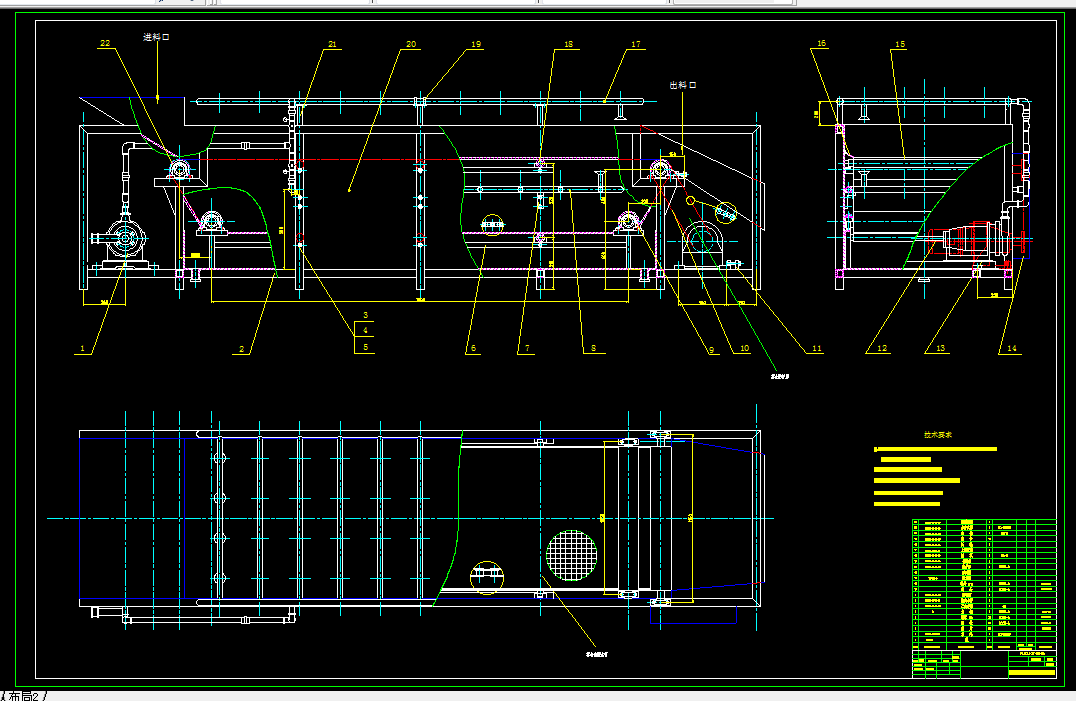The width and height of the screenshot is (1076, 701).
Task: Select stacked part label 3
Action: [x=365, y=316]
